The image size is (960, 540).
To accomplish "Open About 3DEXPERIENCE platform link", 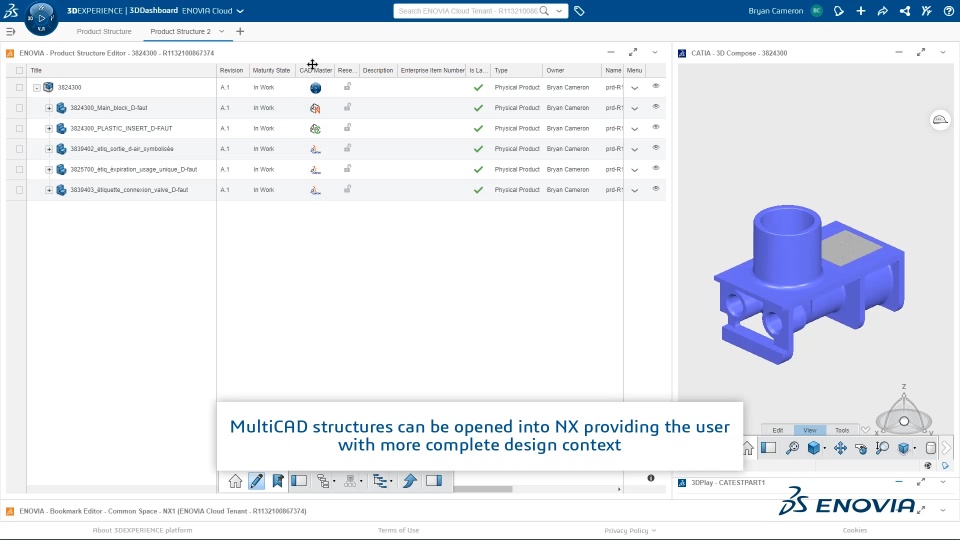I will (x=142, y=530).
